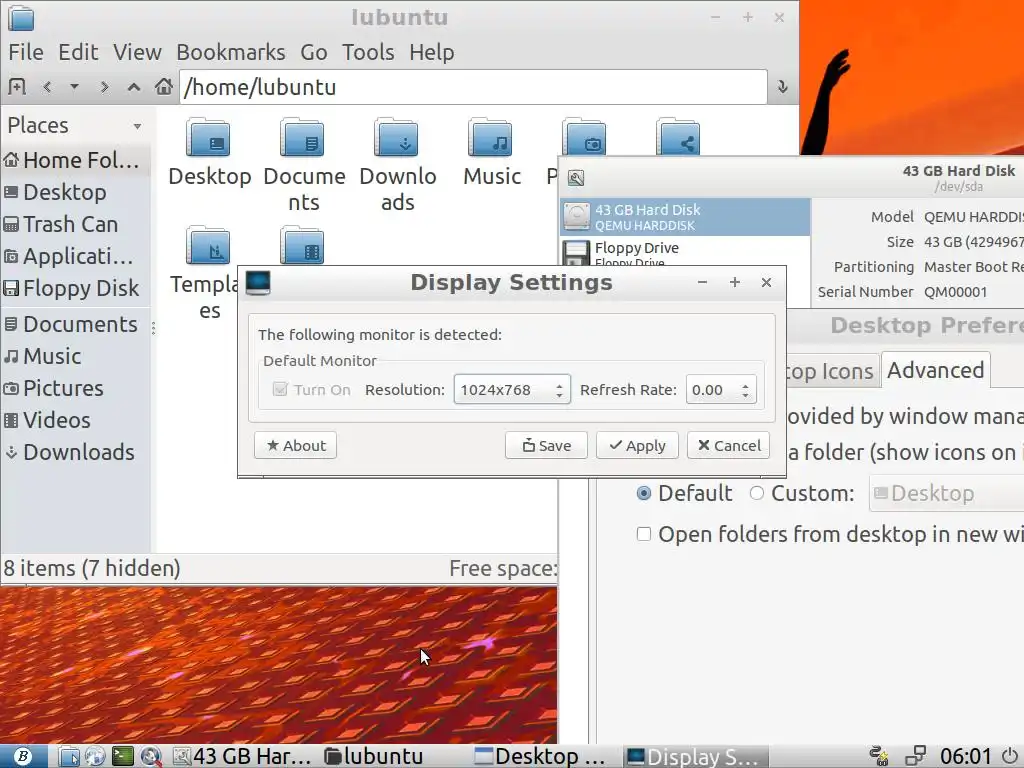Go forward with the right arrow icon

[x=104, y=86]
